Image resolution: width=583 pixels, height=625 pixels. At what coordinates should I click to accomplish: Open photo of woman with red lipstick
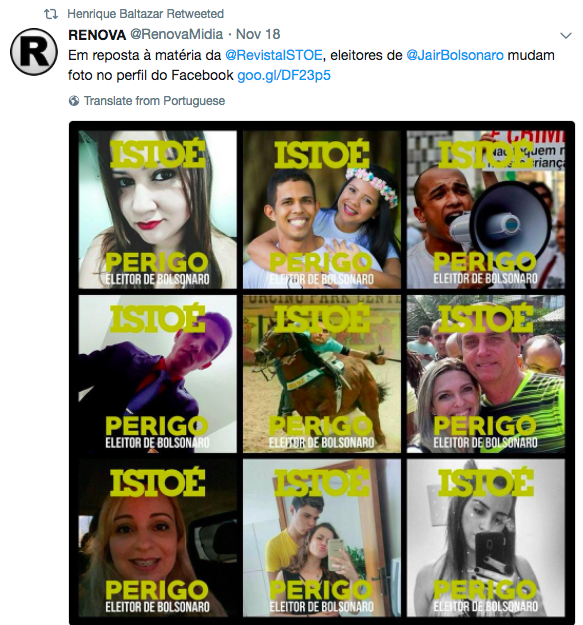[x=157, y=210]
